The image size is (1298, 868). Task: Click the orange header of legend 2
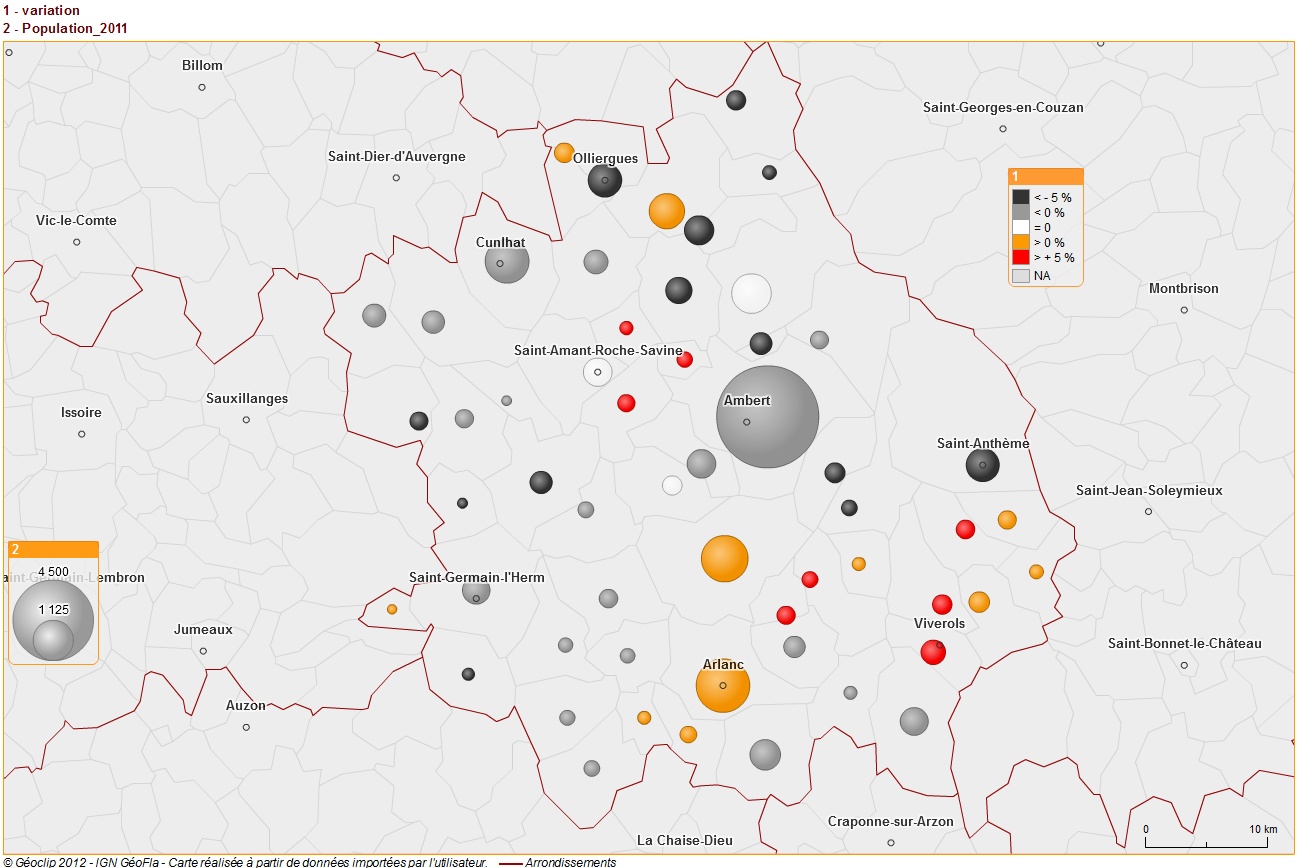[x=53, y=549]
